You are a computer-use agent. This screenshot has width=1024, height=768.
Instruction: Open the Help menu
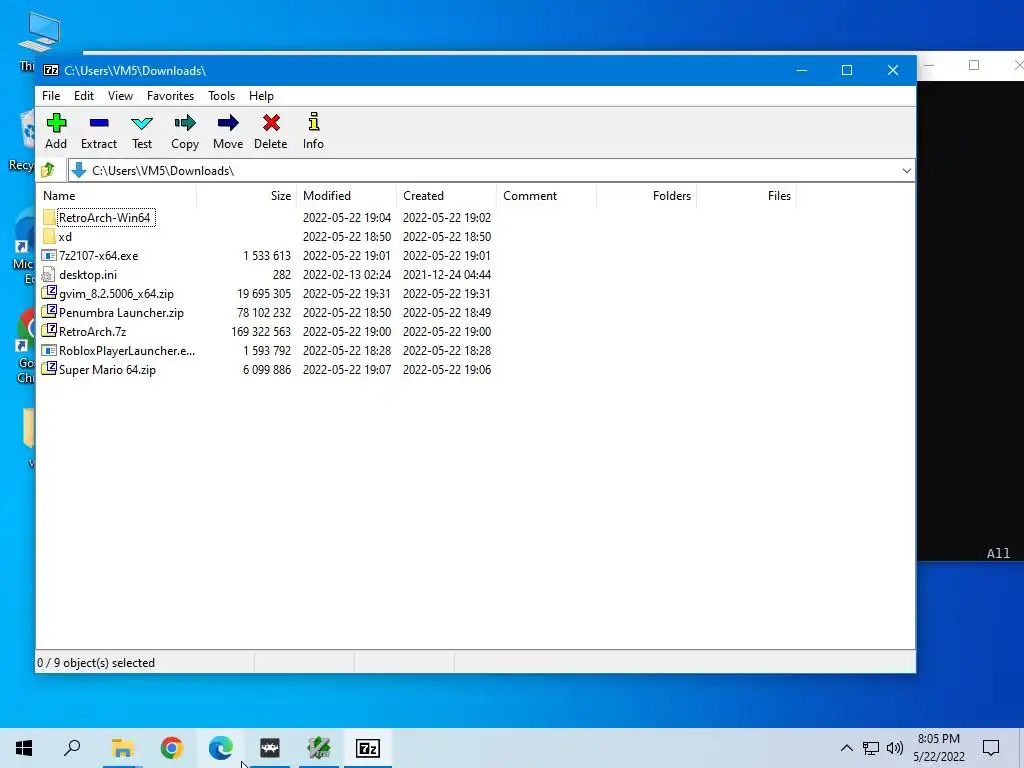click(261, 96)
